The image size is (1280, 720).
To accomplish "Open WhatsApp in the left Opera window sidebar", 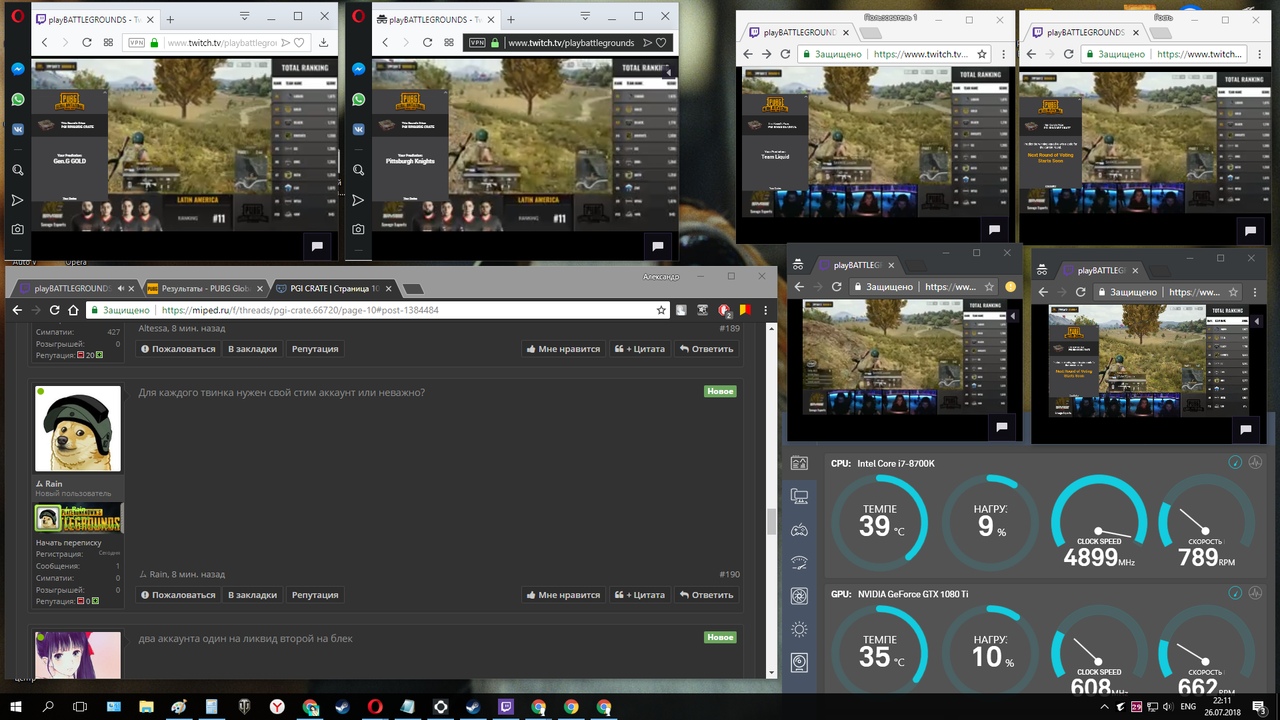I will pyautogui.click(x=18, y=99).
